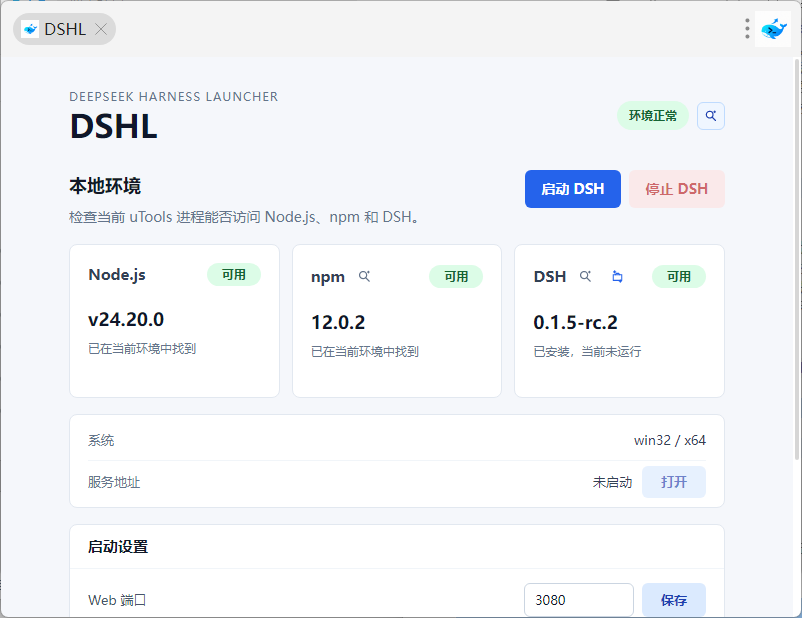This screenshot has height=618, width=802.
Task: Click the 已安装，当前未运行 status text
Action: [587, 351]
